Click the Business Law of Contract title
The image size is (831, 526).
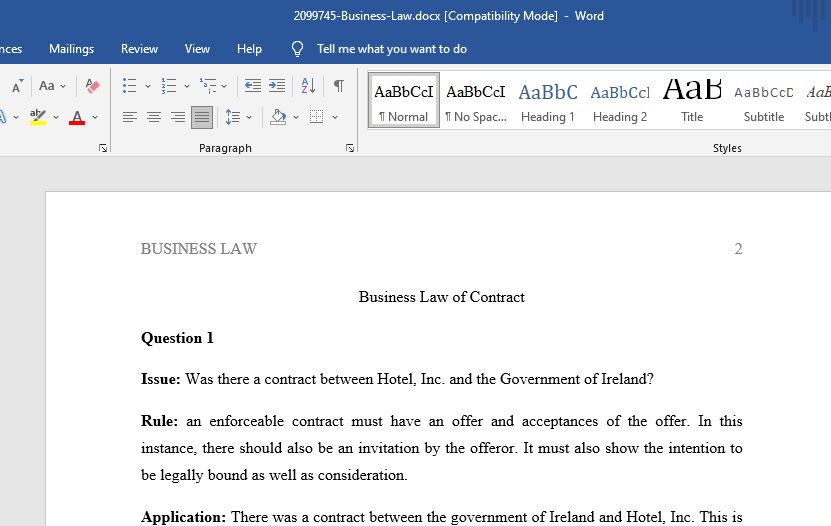tap(441, 297)
